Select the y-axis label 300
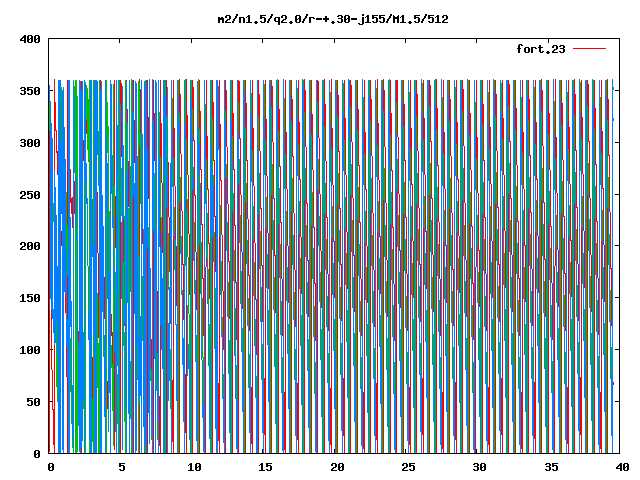The width and height of the screenshot is (640, 480). coord(30,143)
